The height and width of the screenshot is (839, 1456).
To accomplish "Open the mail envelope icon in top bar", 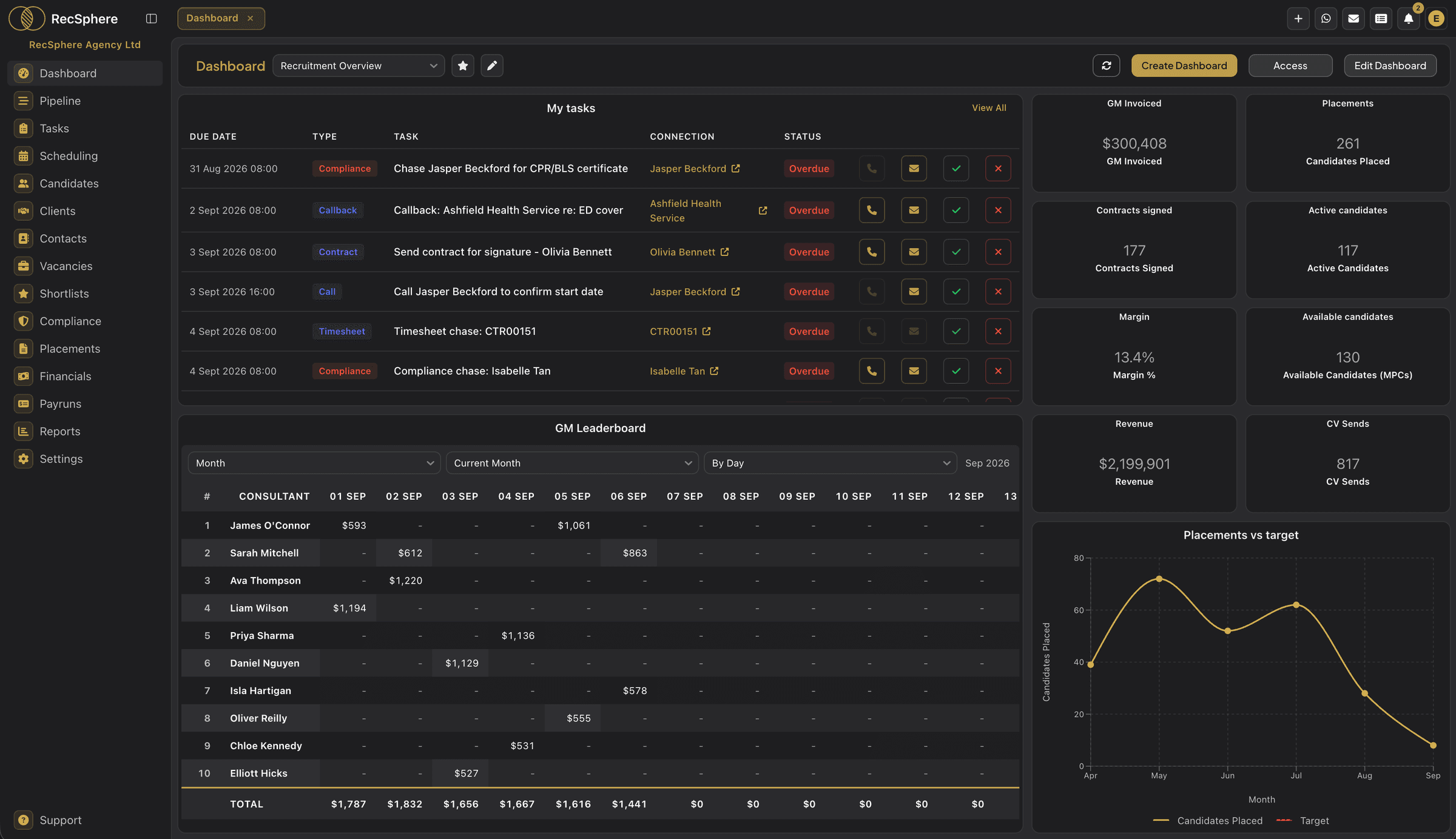I will point(1353,18).
